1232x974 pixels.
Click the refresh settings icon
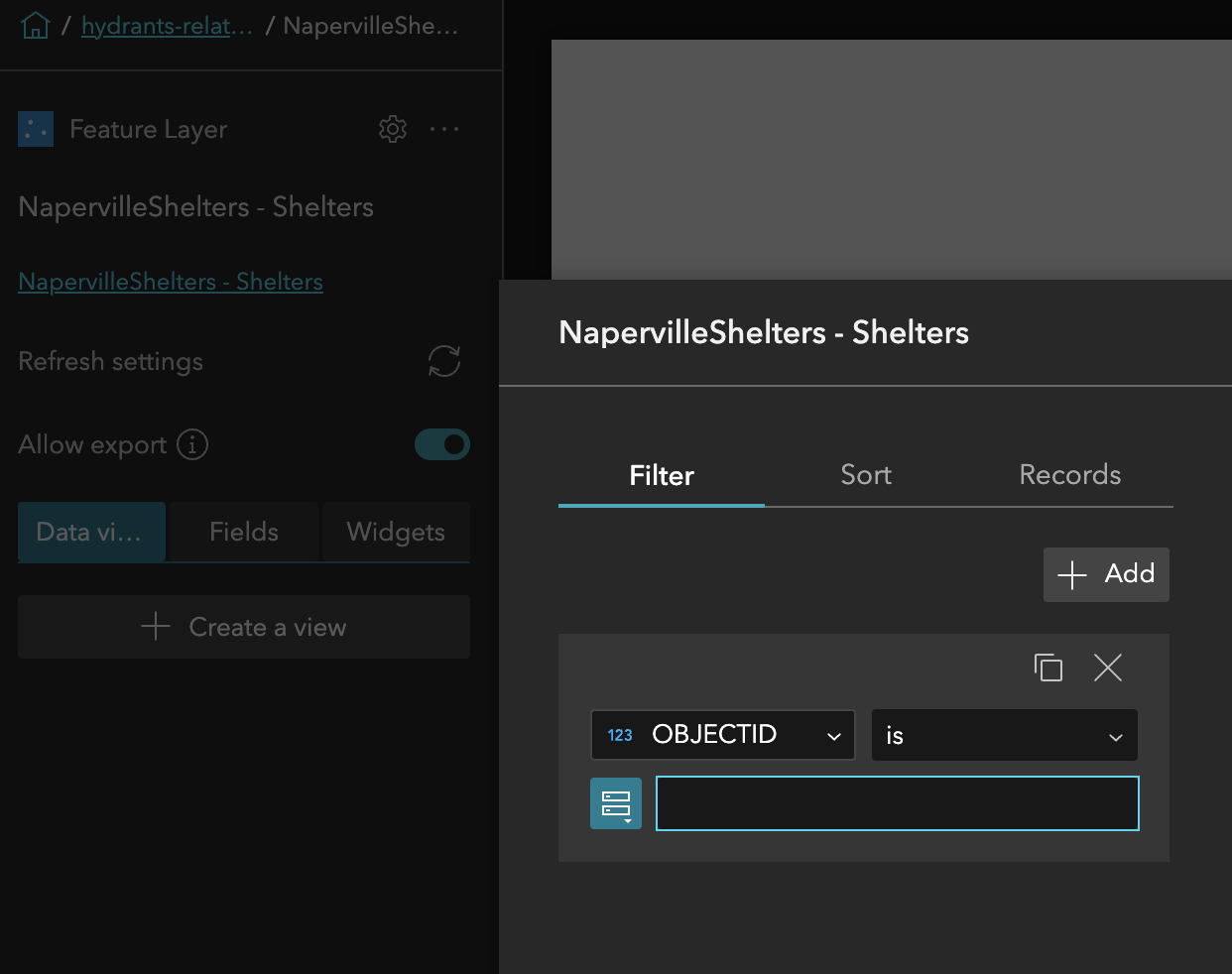(x=443, y=361)
